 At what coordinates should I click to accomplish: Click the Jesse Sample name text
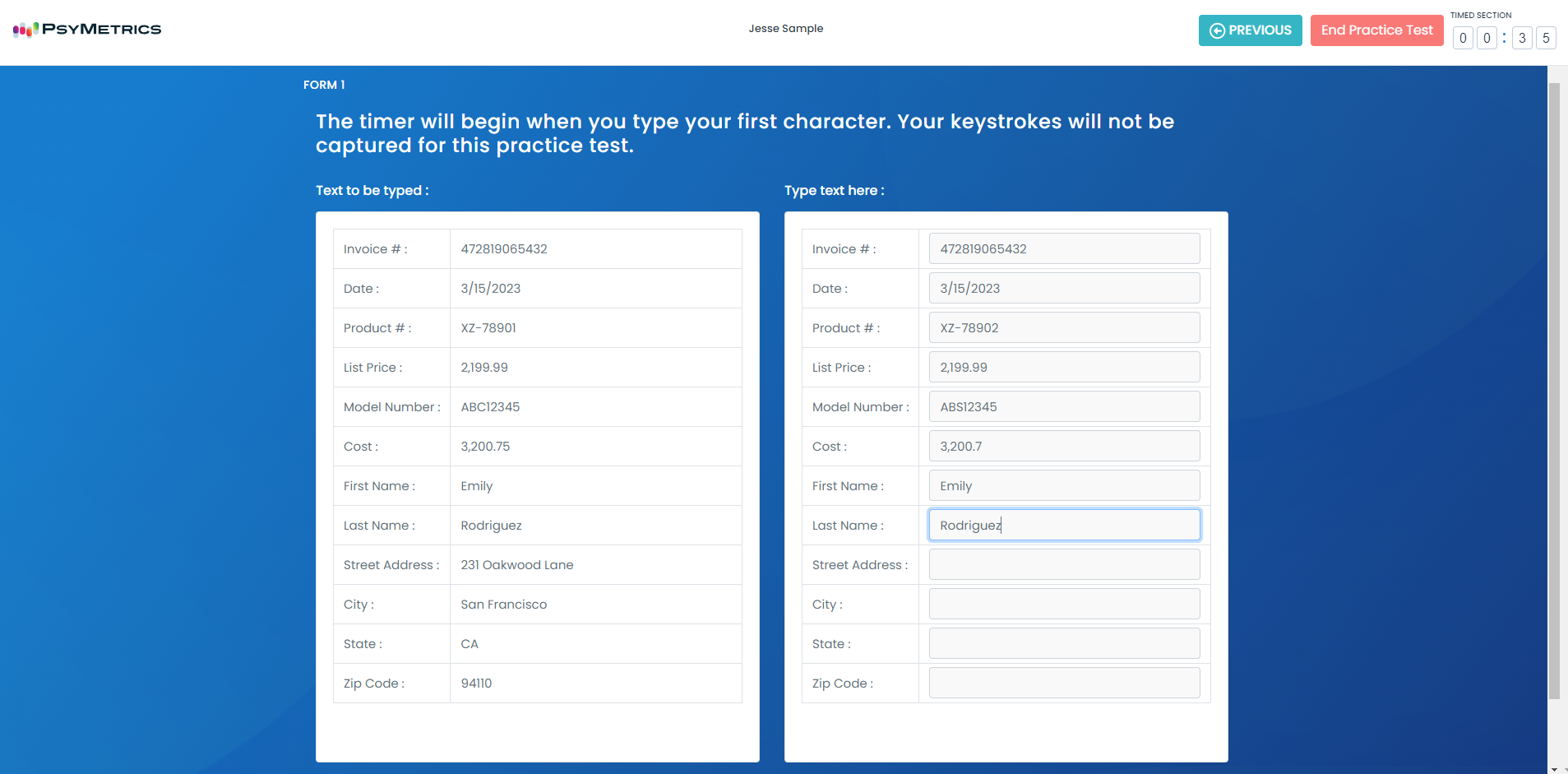point(785,29)
